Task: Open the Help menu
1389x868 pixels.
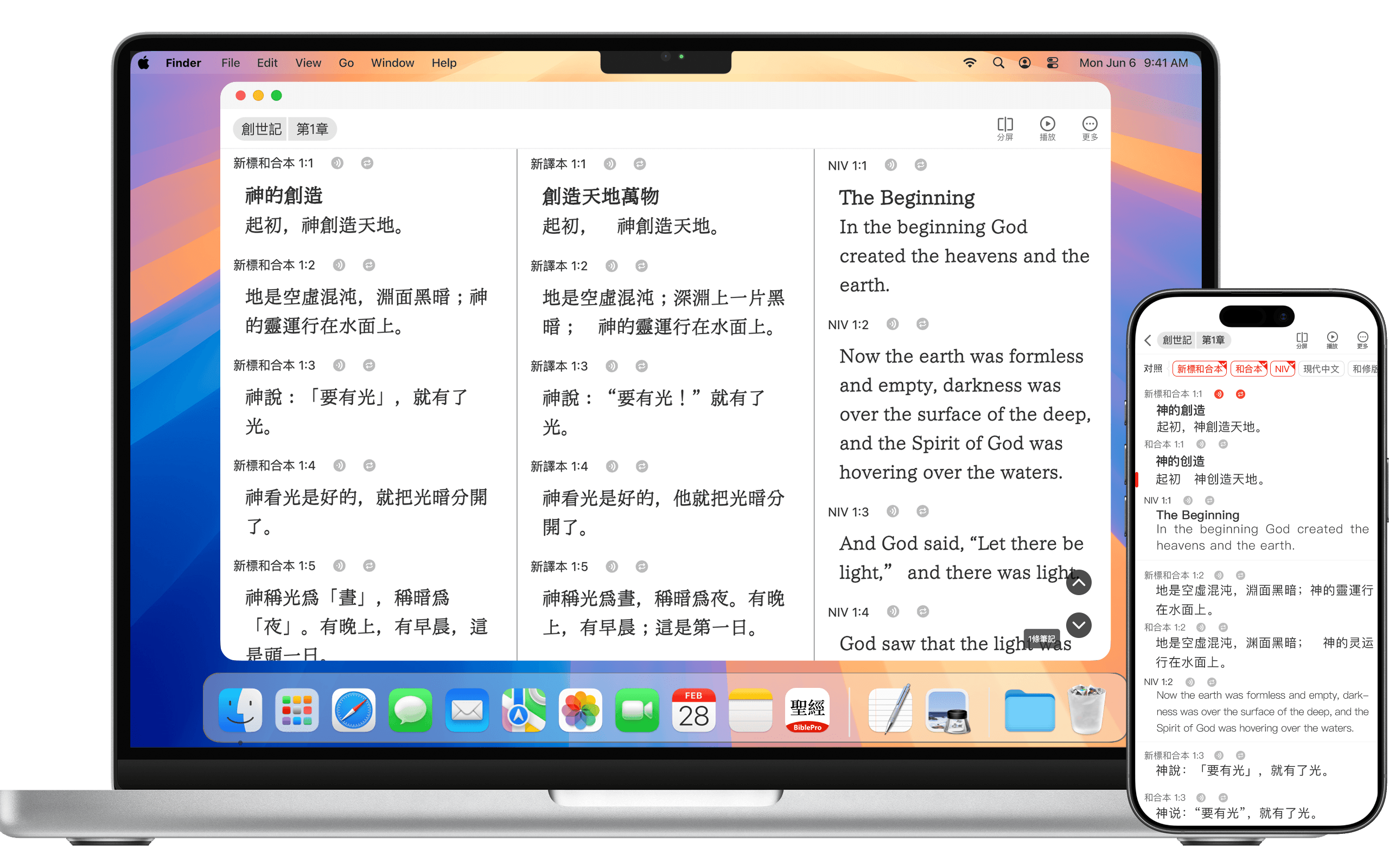Action: pos(444,63)
